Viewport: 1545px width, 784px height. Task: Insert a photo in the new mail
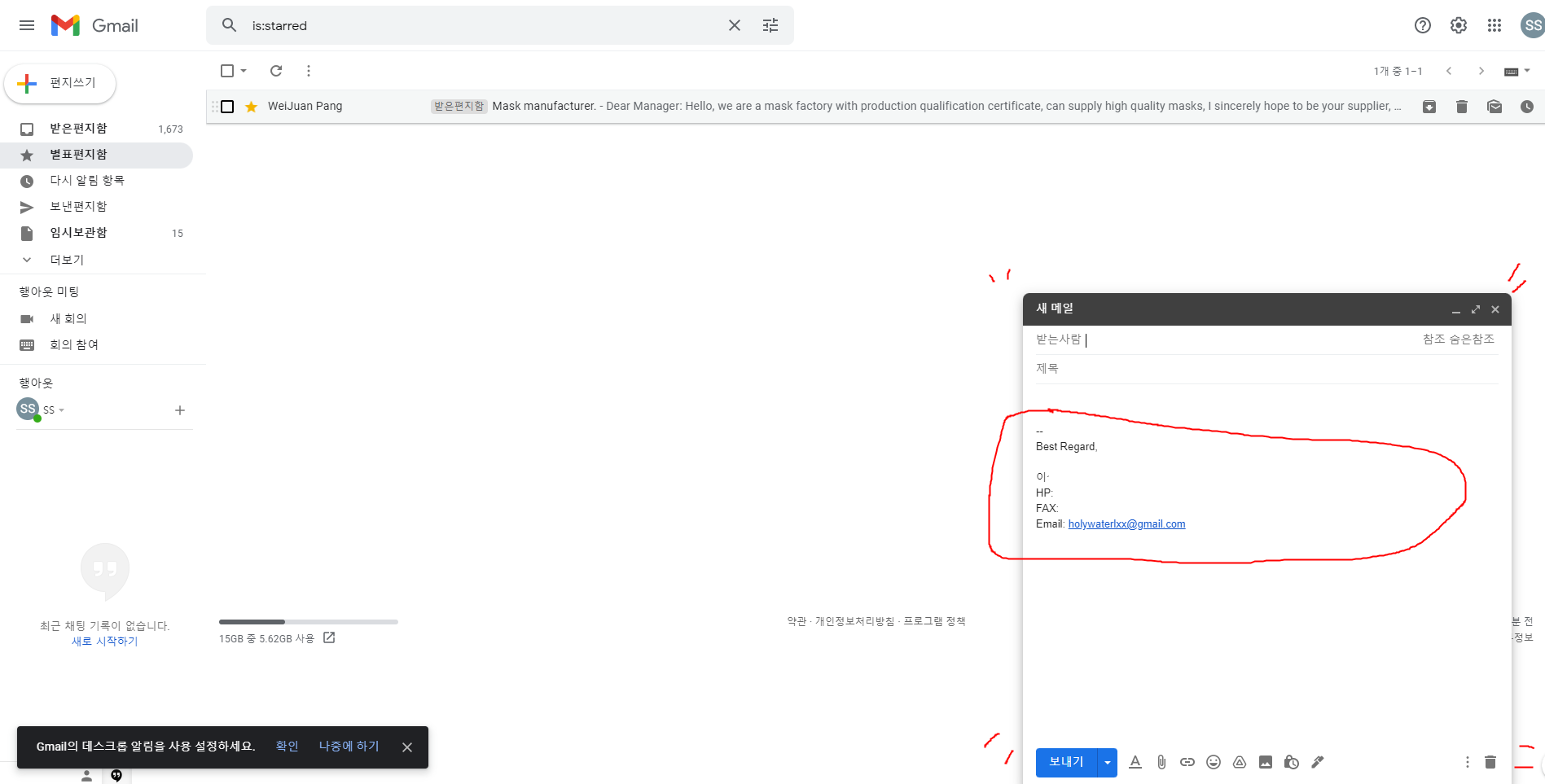pos(1266,762)
